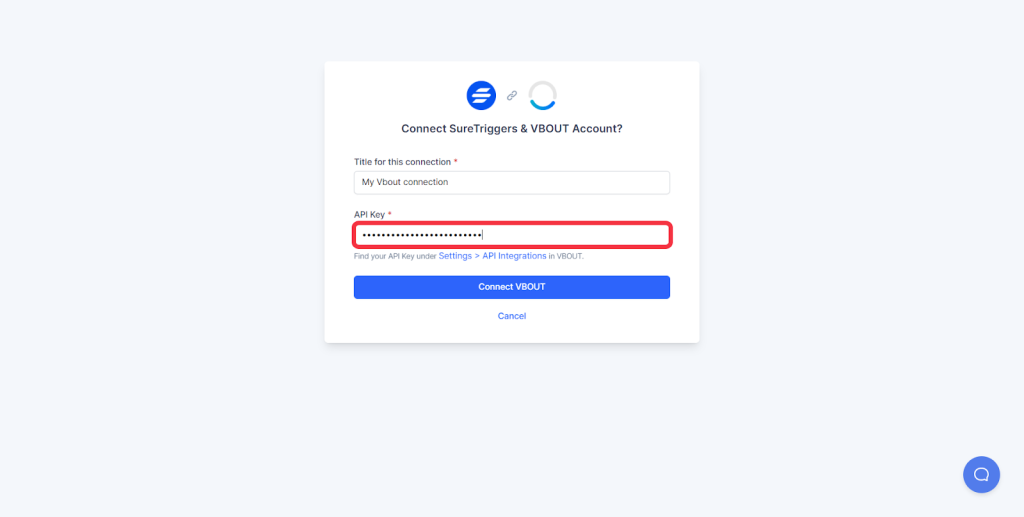This screenshot has height=517, width=1024.
Task: Click the word 'Account?' in the heading
Action: [597, 129]
